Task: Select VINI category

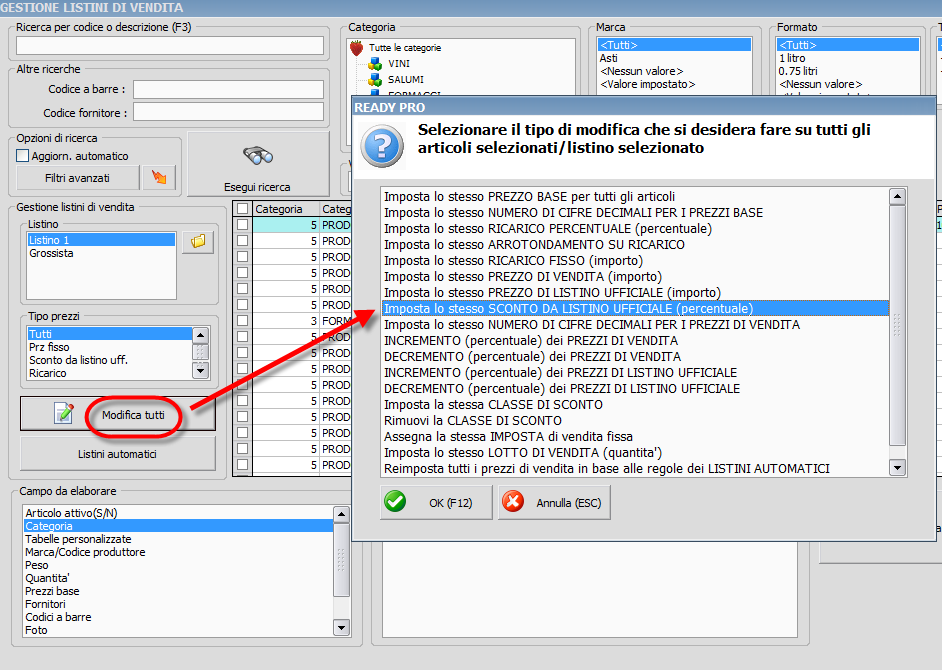Action: 399,63
